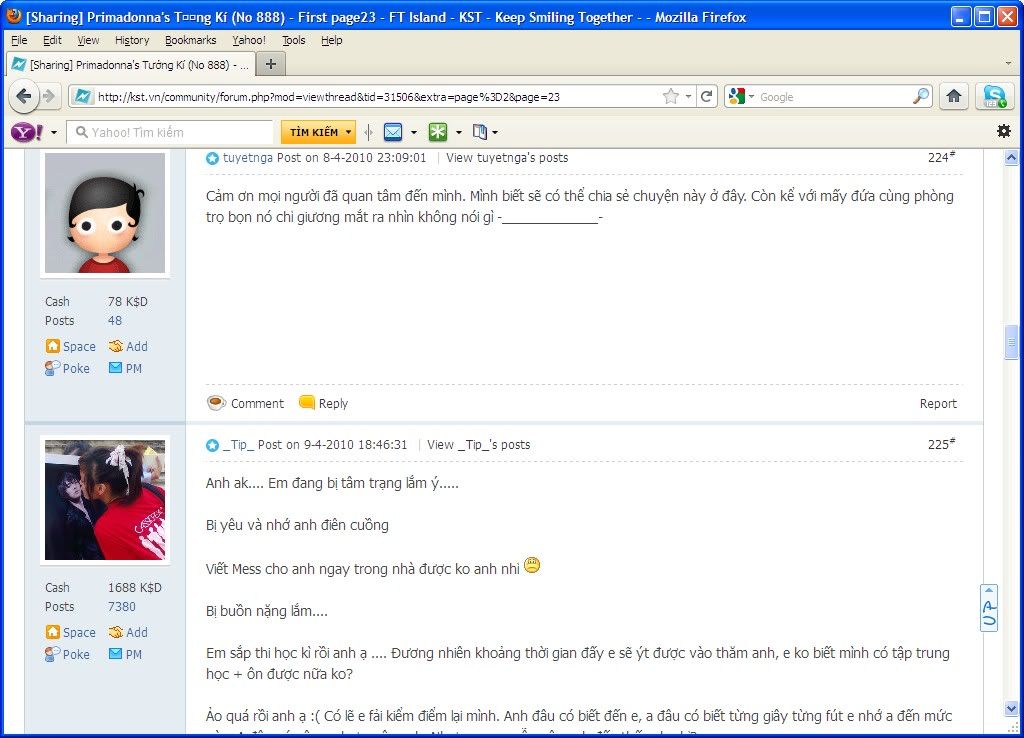This screenshot has width=1024, height=738.
Task: Click post number 224#
Action: 941,157
